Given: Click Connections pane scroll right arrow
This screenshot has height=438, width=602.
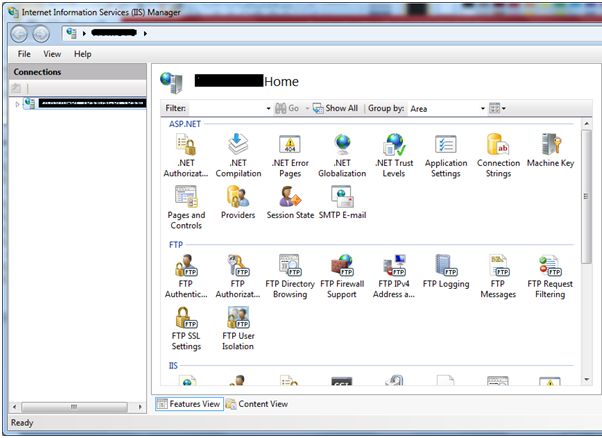Looking at the screenshot, I should 140,407.
